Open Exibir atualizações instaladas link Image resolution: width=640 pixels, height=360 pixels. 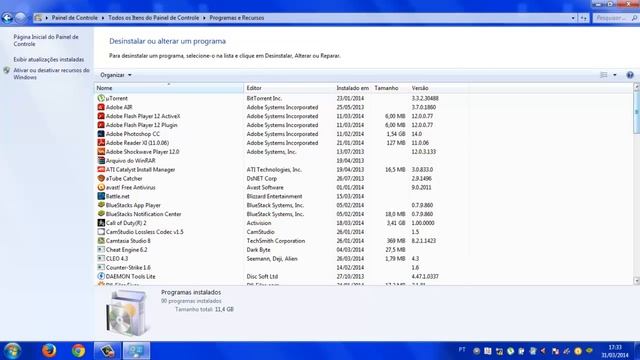(x=49, y=60)
